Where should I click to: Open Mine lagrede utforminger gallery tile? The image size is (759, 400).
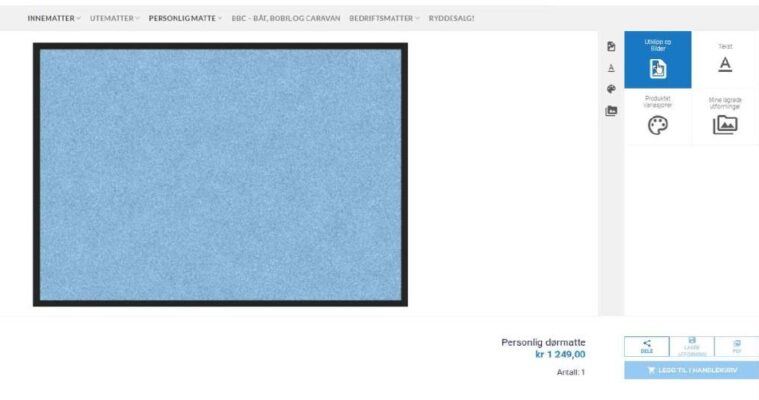click(x=725, y=117)
